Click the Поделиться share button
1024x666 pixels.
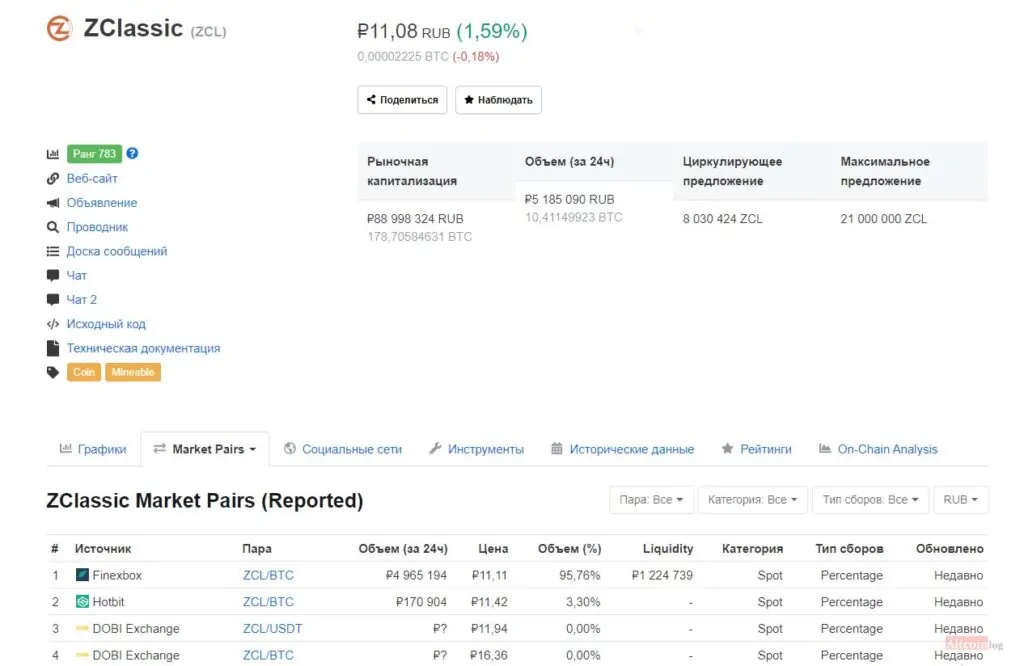[x=402, y=100]
